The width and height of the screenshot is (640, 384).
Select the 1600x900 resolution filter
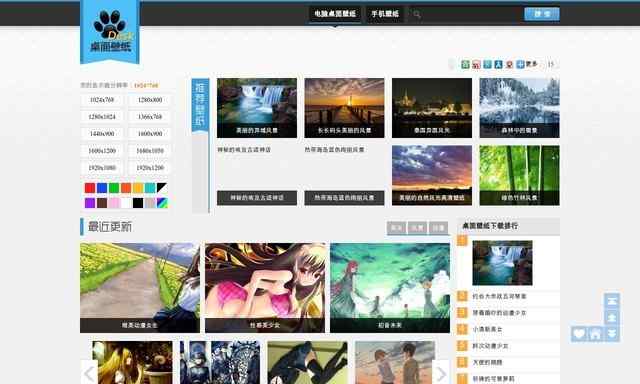[150, 134]
